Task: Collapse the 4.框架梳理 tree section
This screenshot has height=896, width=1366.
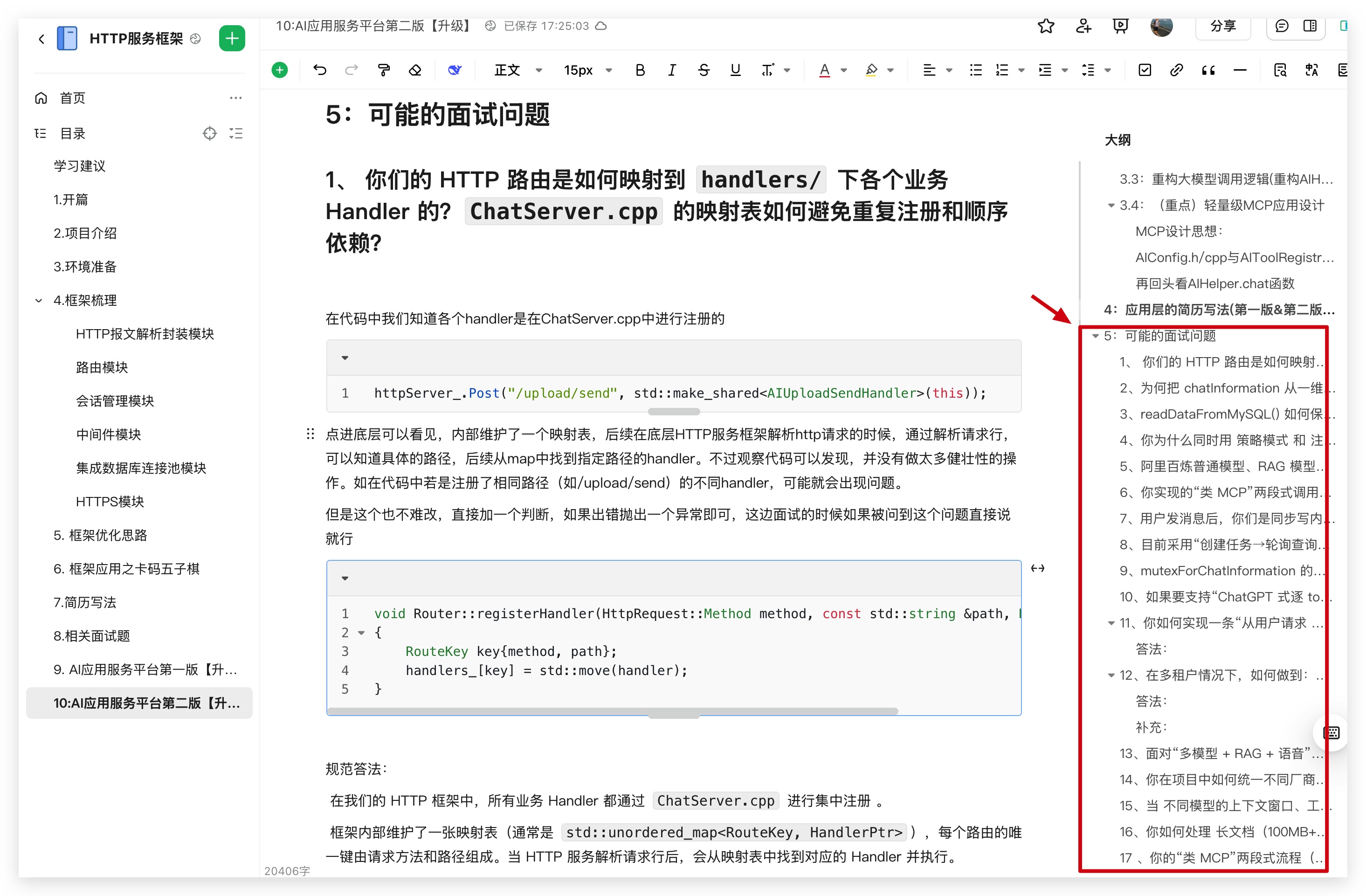Action: tap(38, 300)
